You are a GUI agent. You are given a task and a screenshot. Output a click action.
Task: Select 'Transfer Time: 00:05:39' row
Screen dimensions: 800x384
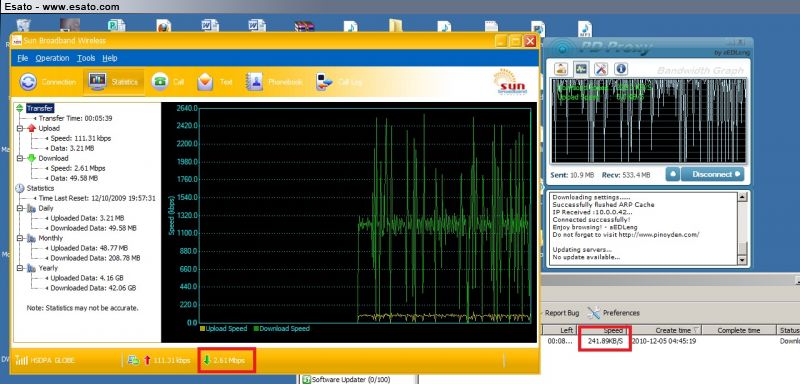(x=76, y=118)
